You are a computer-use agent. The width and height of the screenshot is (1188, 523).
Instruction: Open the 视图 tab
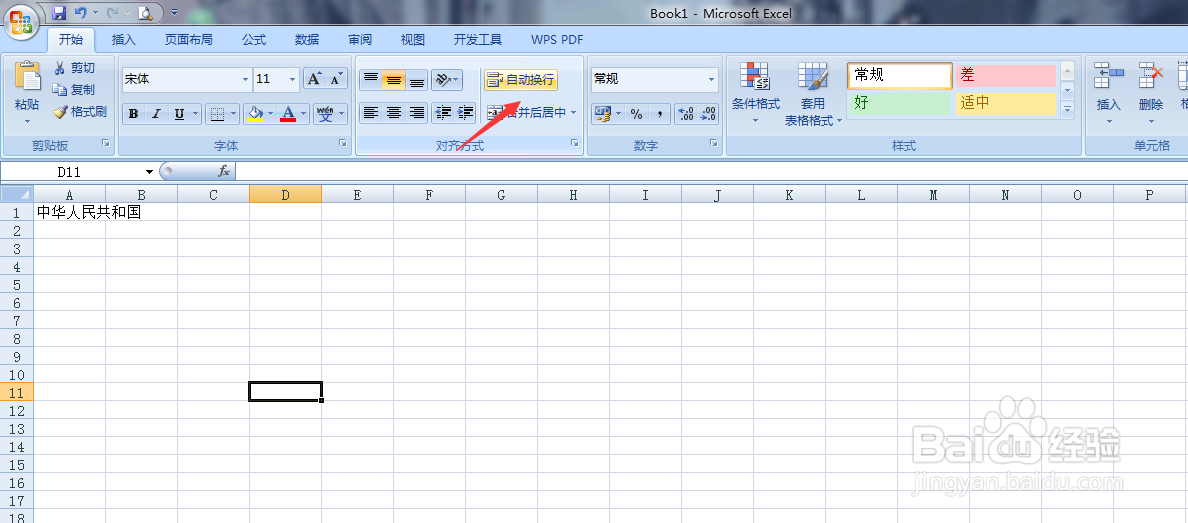tap(413, 40)
